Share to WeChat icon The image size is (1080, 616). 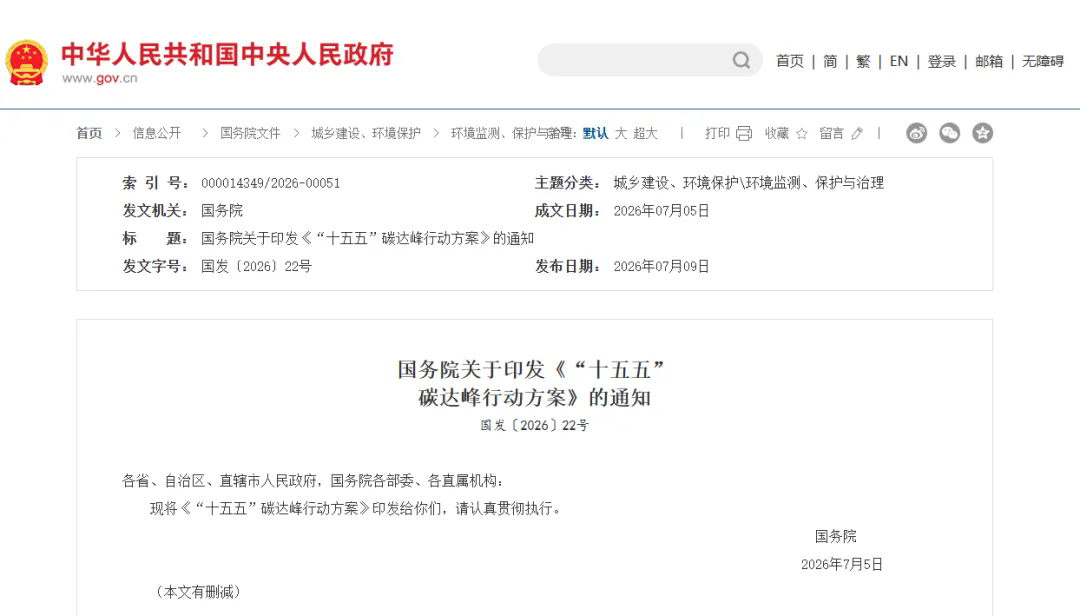coord(950,133)
